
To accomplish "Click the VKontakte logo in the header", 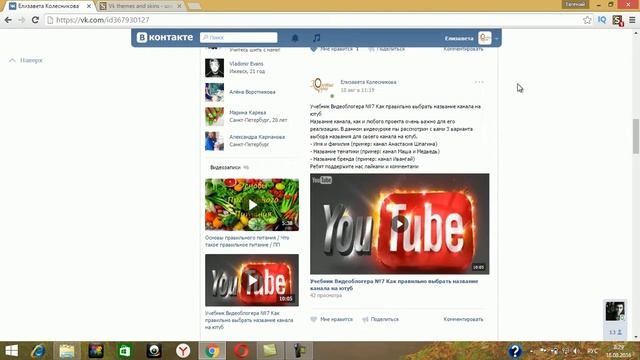I will point(165,37).
